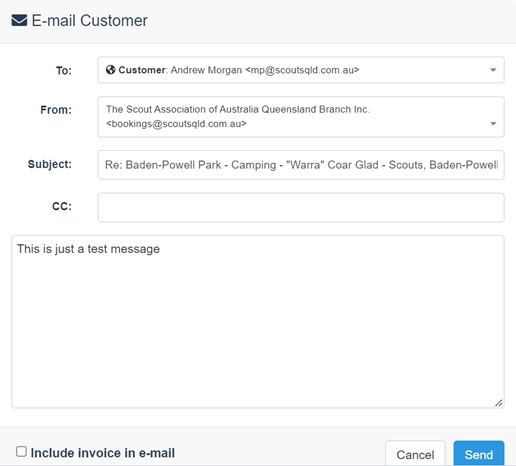
Task: Click the Include invoice in e-mail label
Action: tap(103, 453)
